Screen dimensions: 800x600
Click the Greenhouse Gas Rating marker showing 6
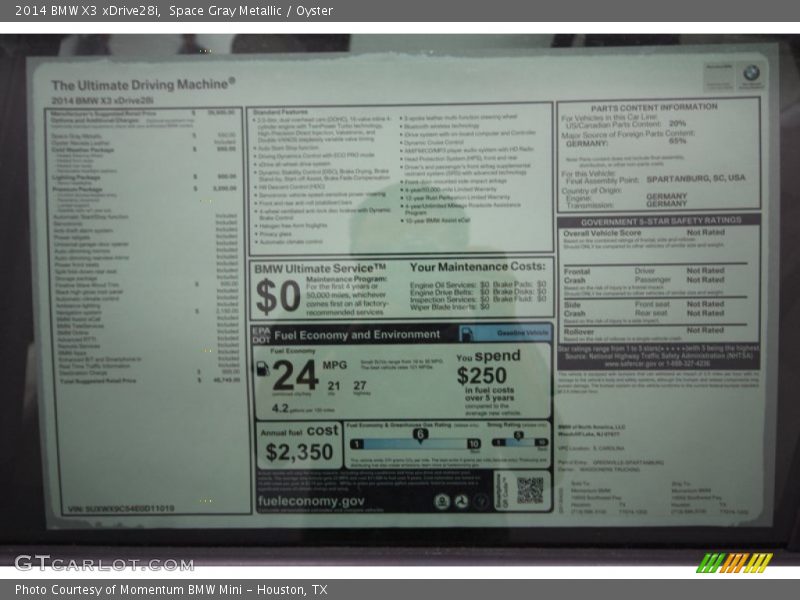coord(420,434)
